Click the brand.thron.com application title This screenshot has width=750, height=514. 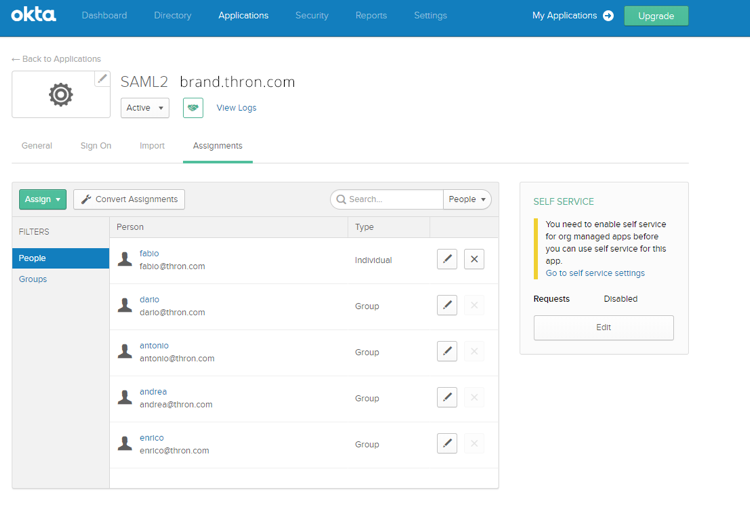pos(237,82)
